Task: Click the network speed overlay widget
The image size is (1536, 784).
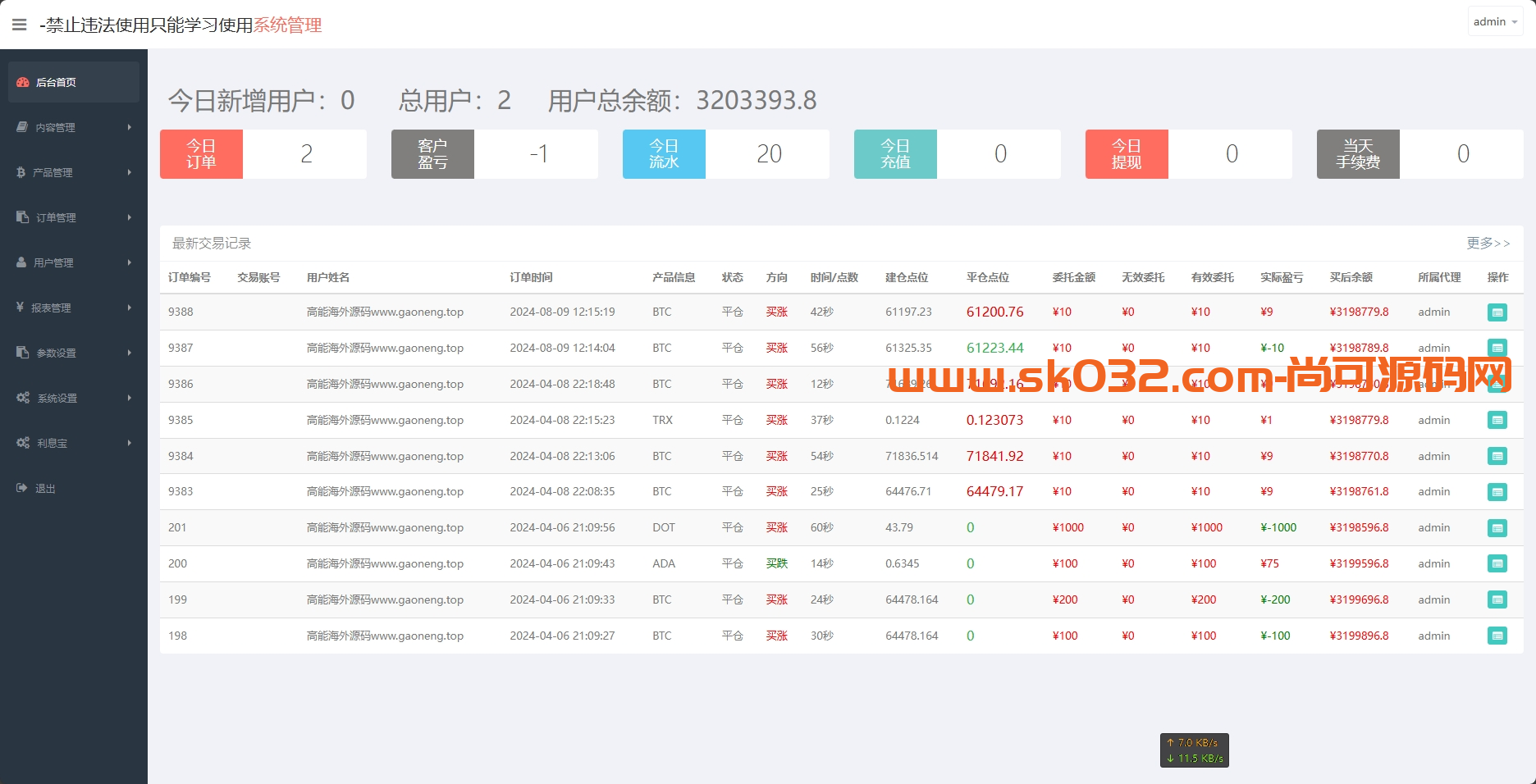Action: coord(1194,750)
